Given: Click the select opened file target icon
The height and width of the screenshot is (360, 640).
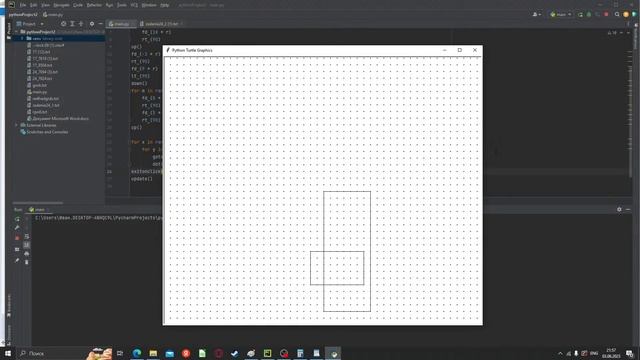Looking at the screenshot, I should click(x=64, y=24).
